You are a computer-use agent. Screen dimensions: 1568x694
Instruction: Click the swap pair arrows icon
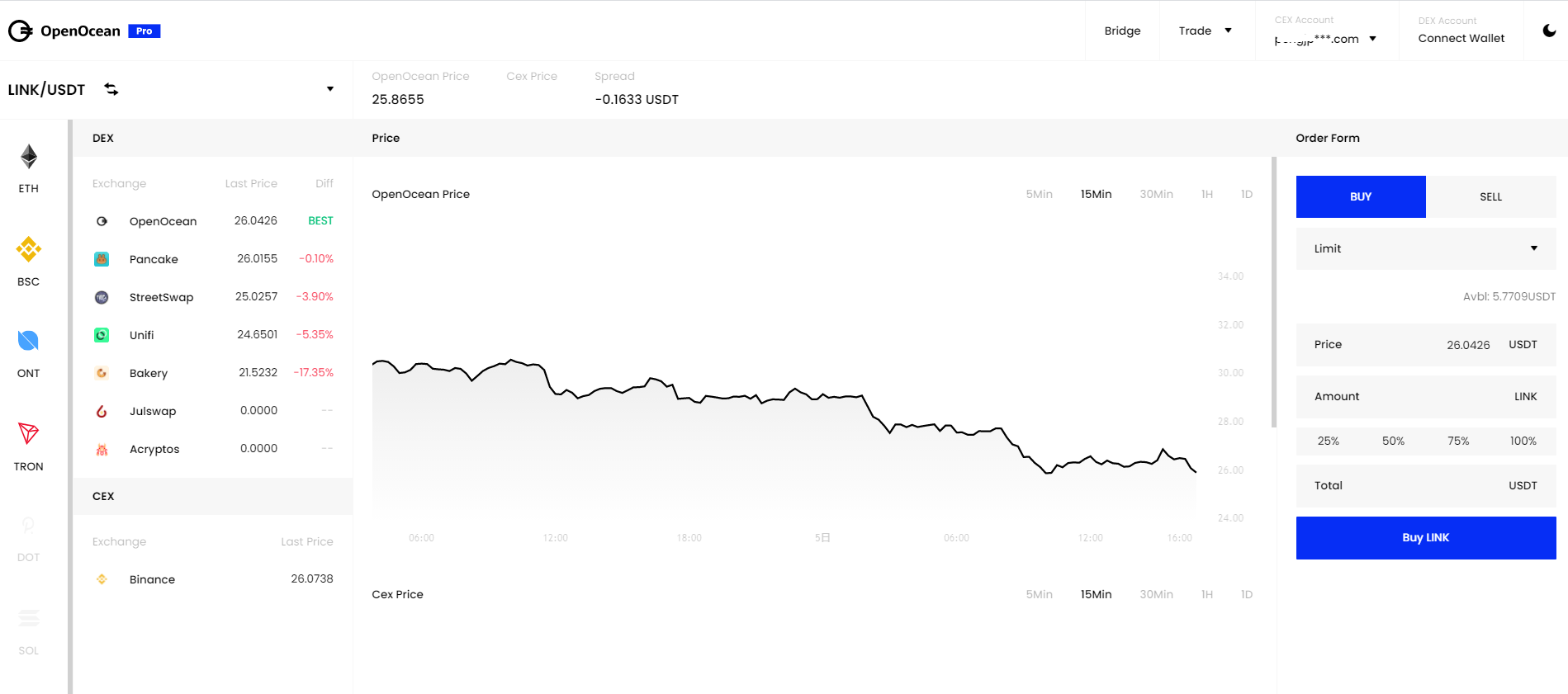point(111,89)
